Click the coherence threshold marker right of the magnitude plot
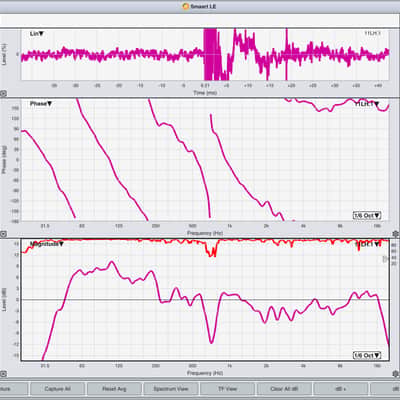This screenshot has width=400, height=400. [385, 258]
